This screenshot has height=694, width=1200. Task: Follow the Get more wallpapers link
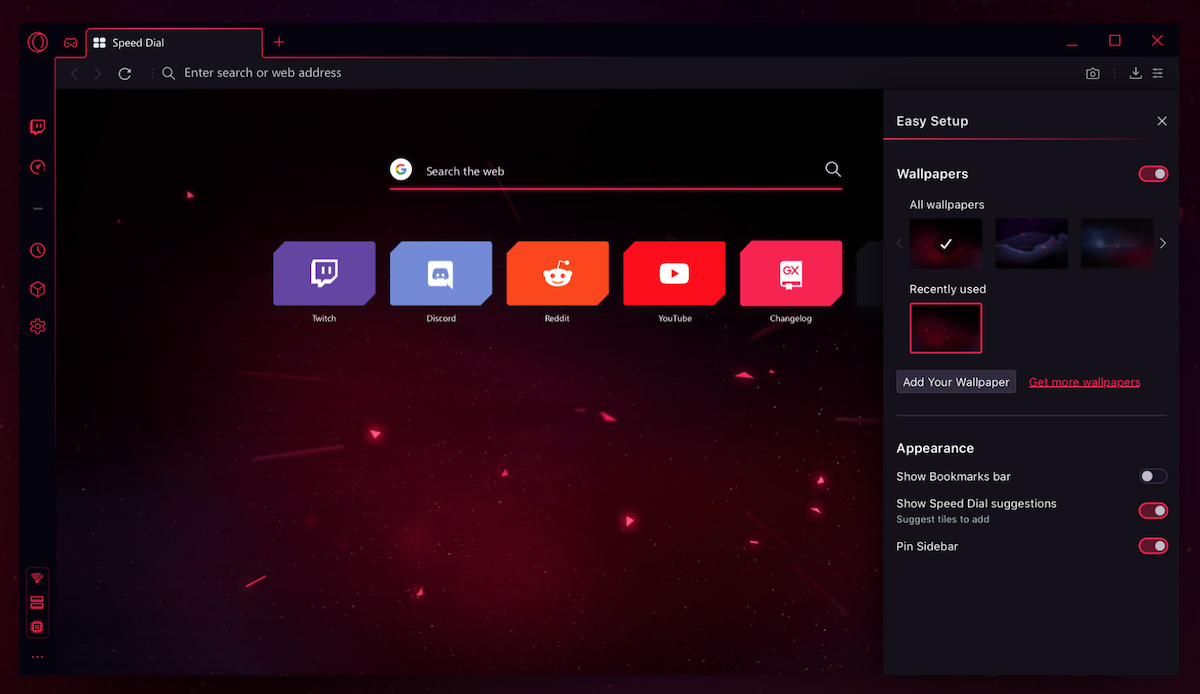1084,382
